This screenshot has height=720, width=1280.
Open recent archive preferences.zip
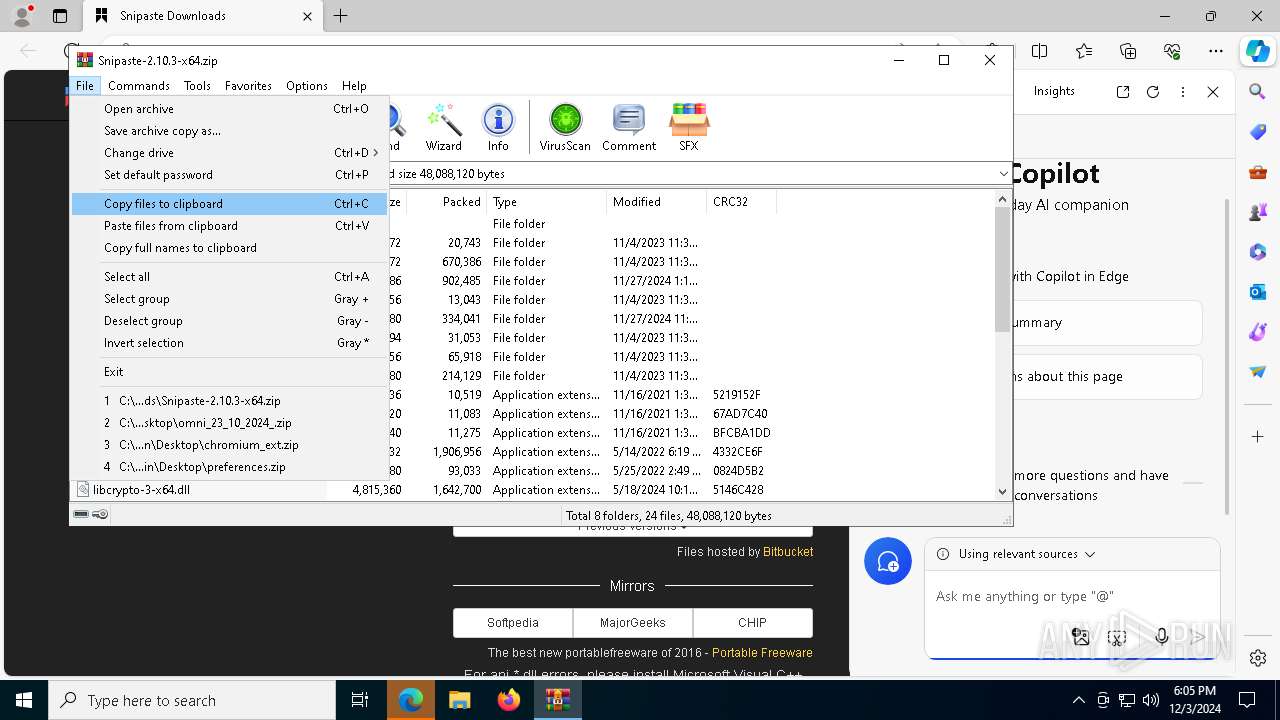230,467
